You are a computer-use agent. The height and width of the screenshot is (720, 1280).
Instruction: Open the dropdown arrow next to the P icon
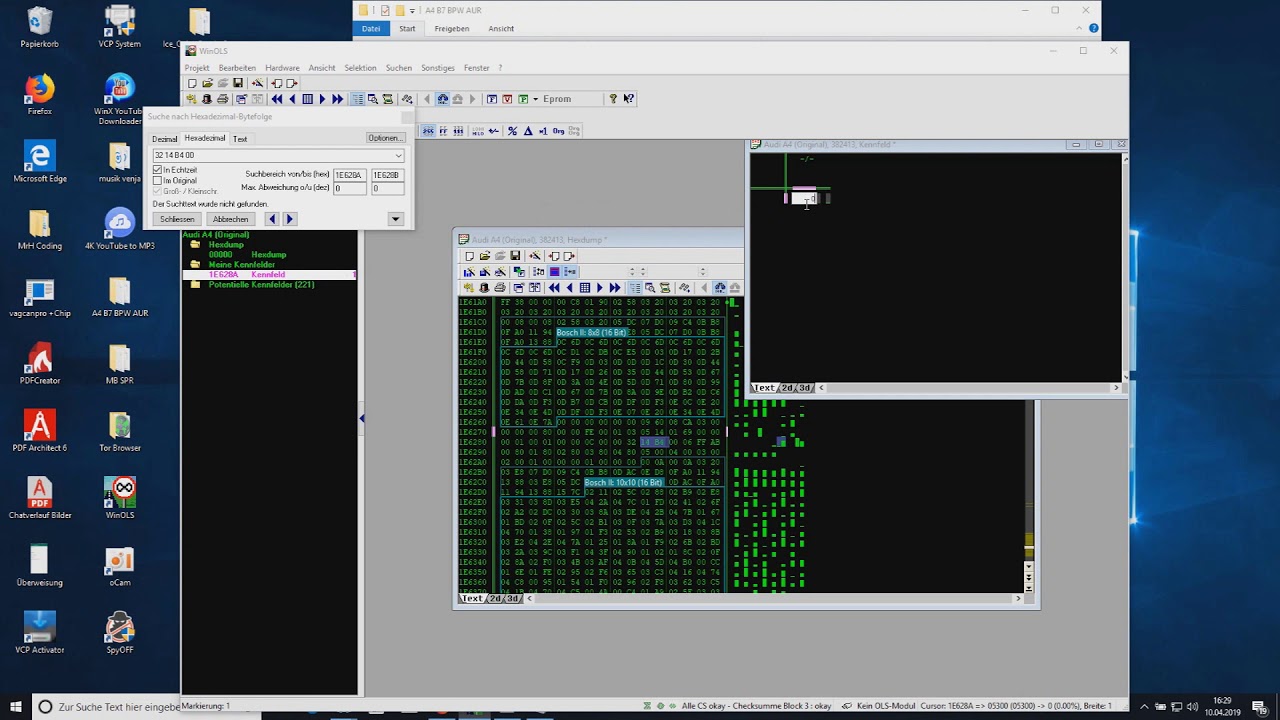[535, 99]
